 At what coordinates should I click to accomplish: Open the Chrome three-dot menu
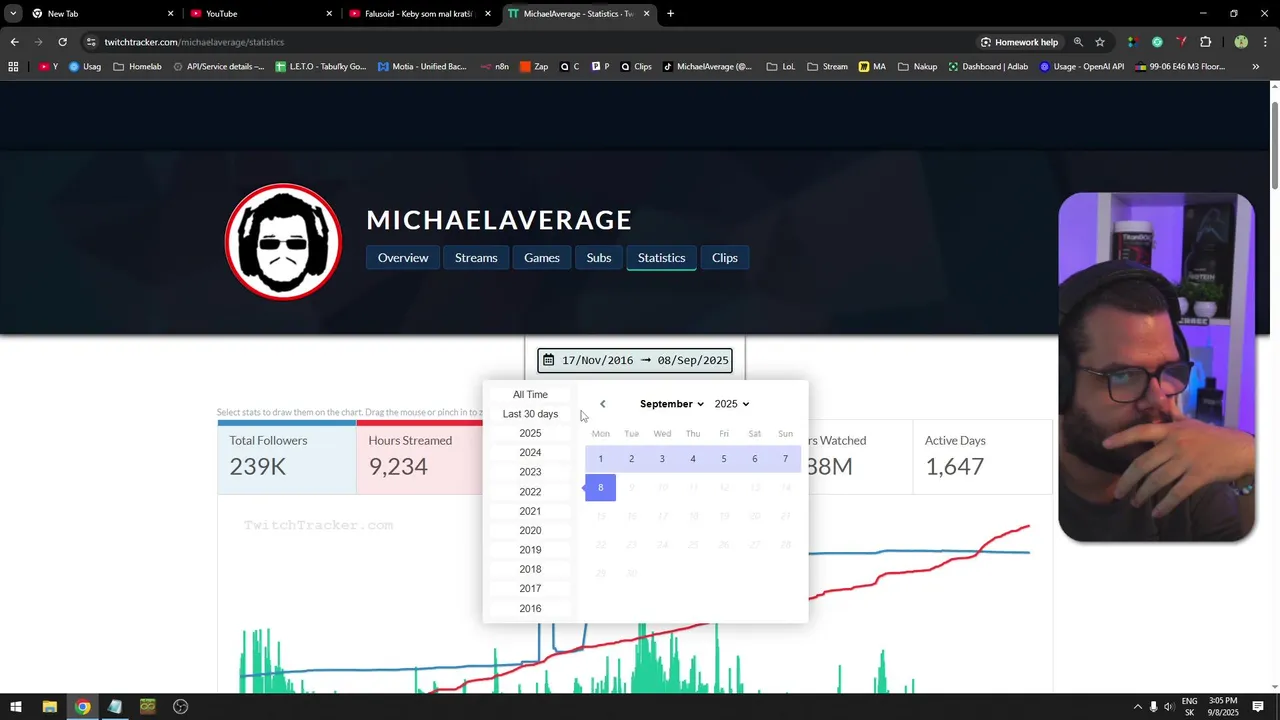[1264, 42]
